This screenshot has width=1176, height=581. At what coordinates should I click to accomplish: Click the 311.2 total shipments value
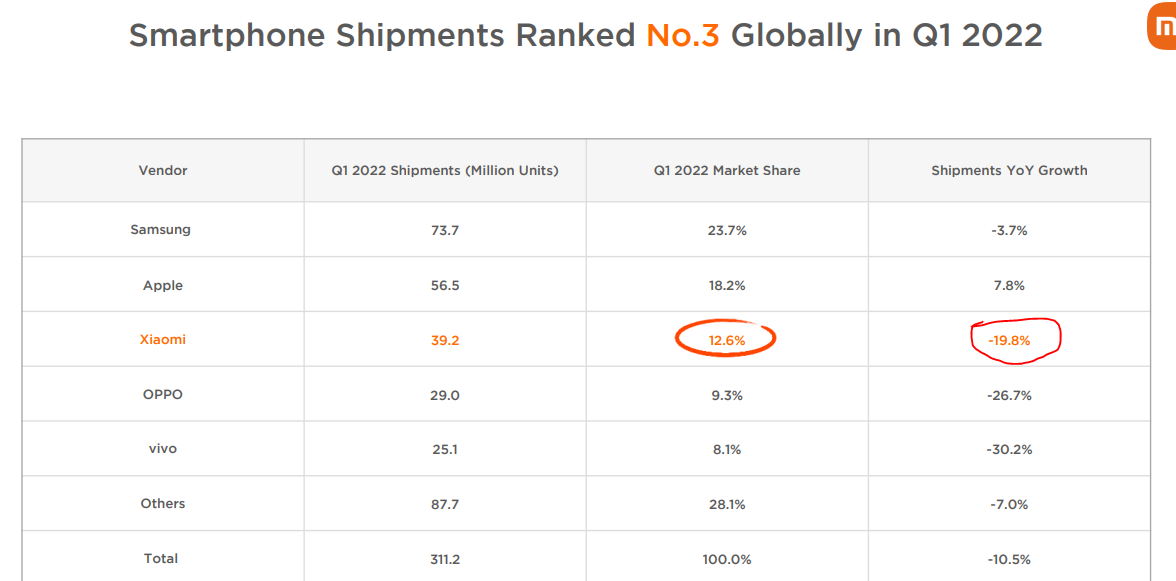click(445, 559)
